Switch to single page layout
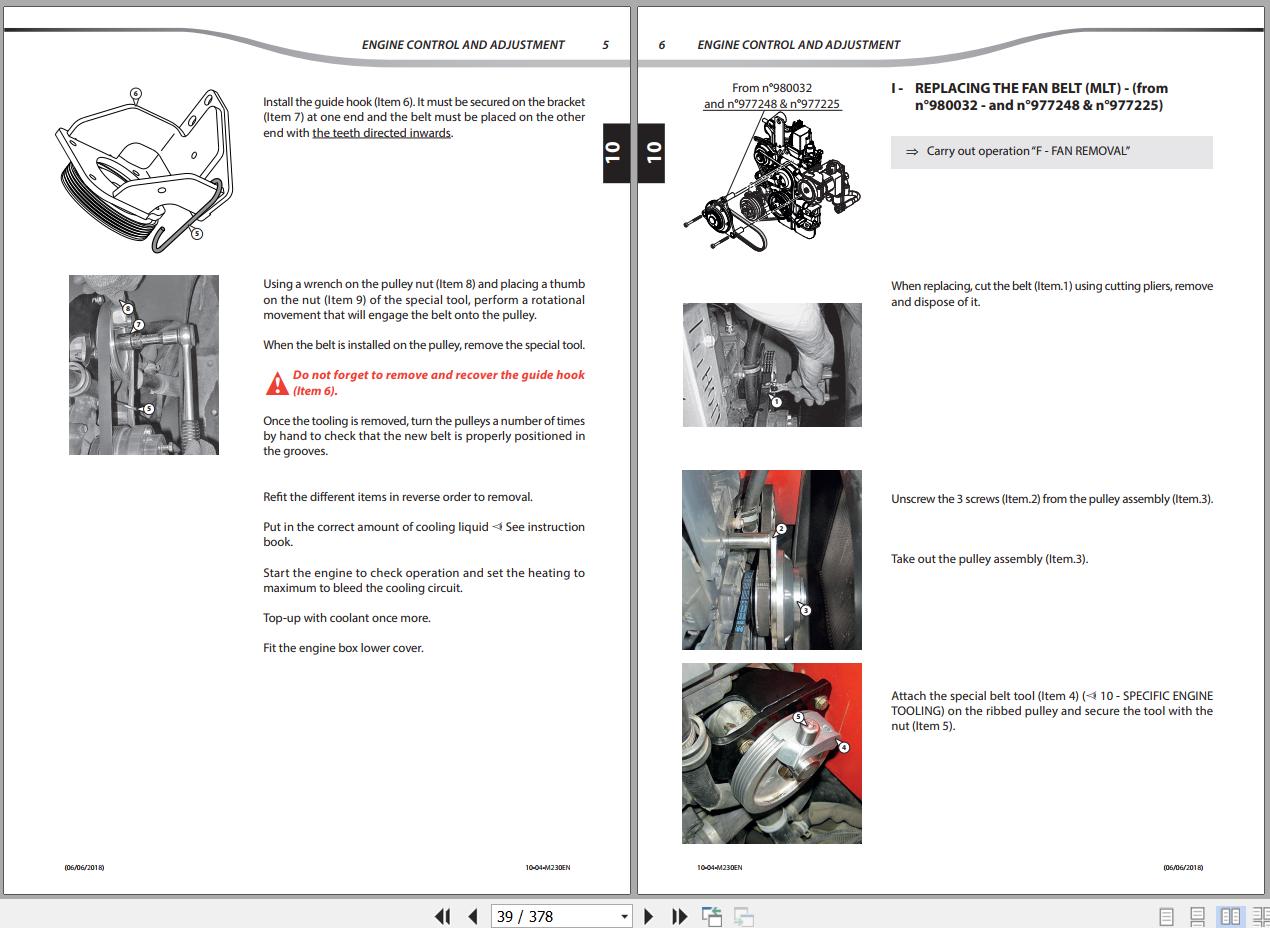 (1166, 916)
